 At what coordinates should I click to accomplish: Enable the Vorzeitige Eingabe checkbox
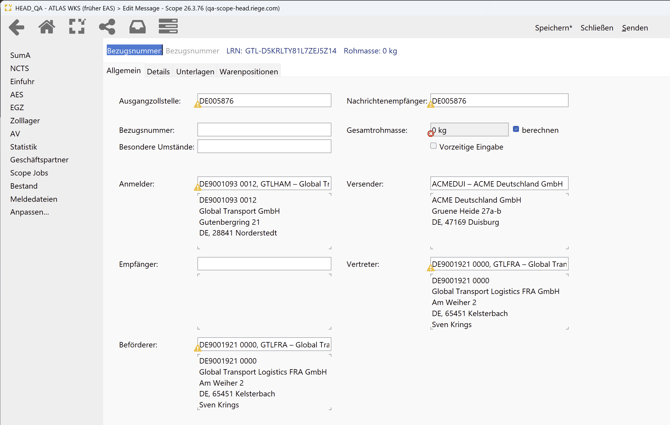[x=434, y=146]
